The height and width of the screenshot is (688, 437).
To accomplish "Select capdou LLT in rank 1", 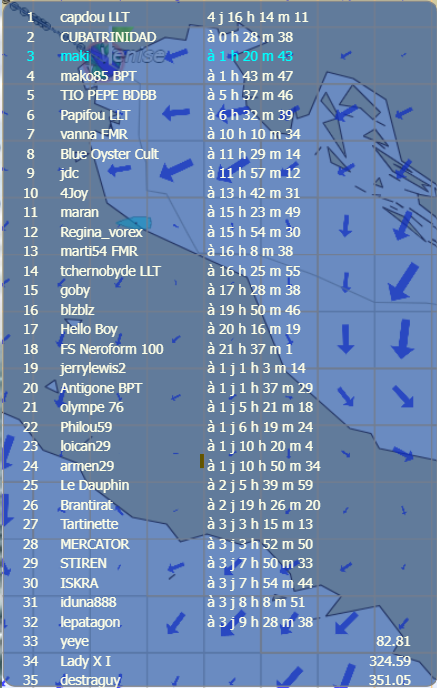I will point(94,17).
